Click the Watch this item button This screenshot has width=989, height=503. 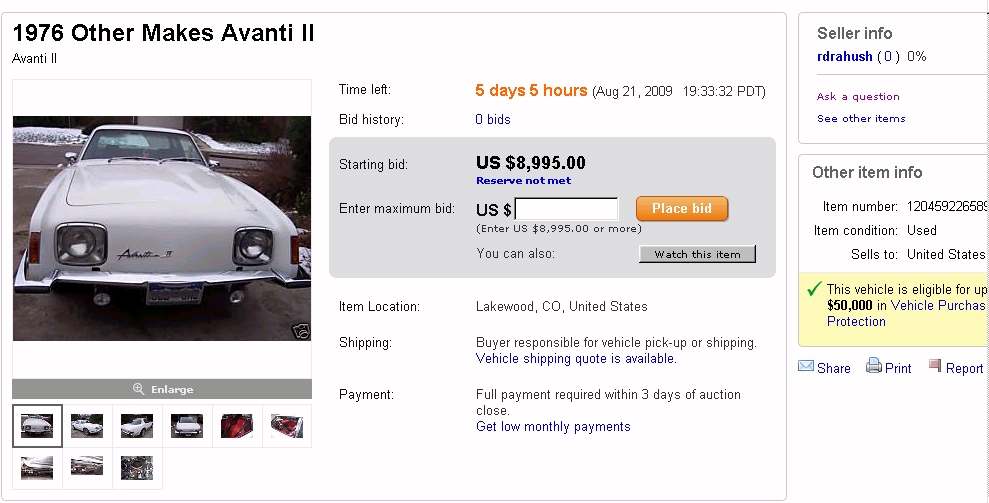[697, 254]
